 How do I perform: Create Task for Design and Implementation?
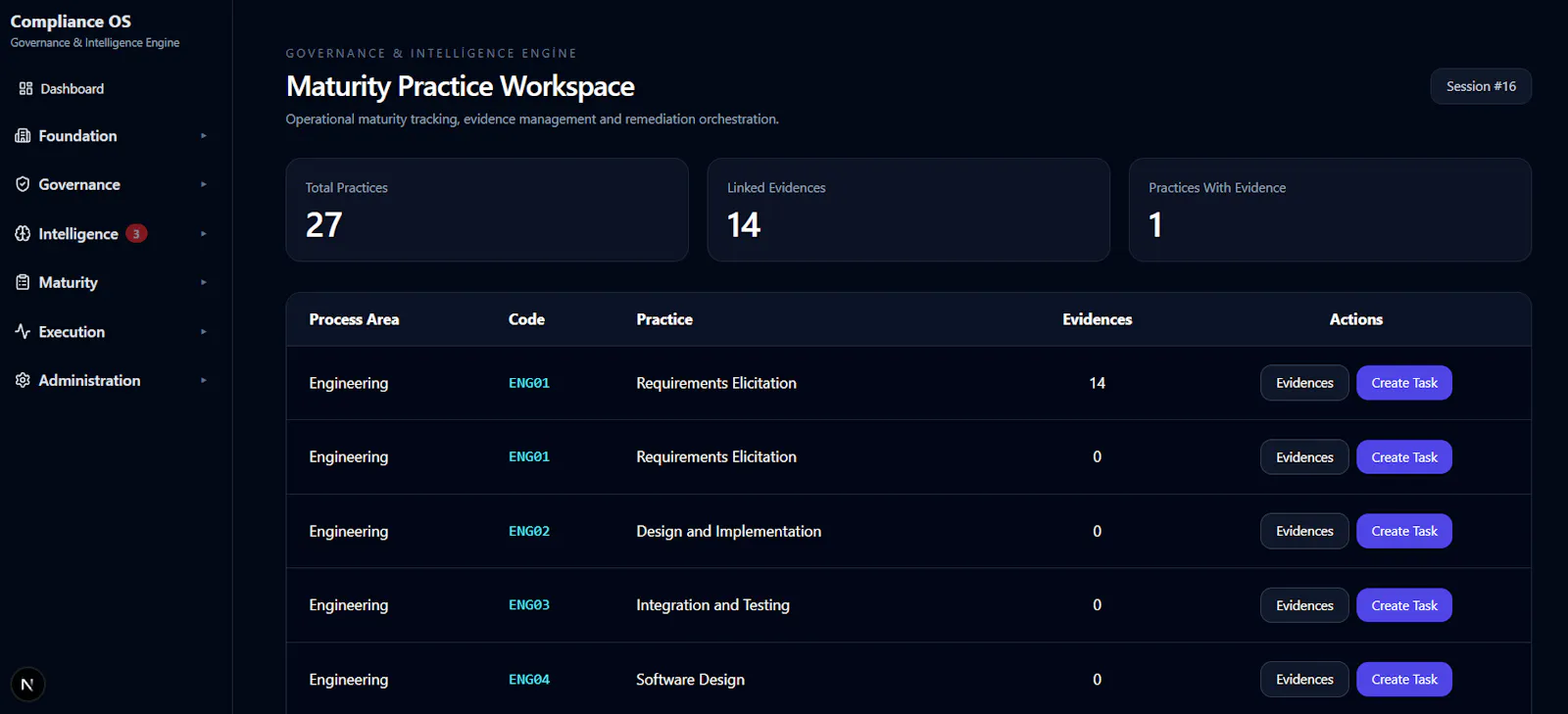(1404, 531)
